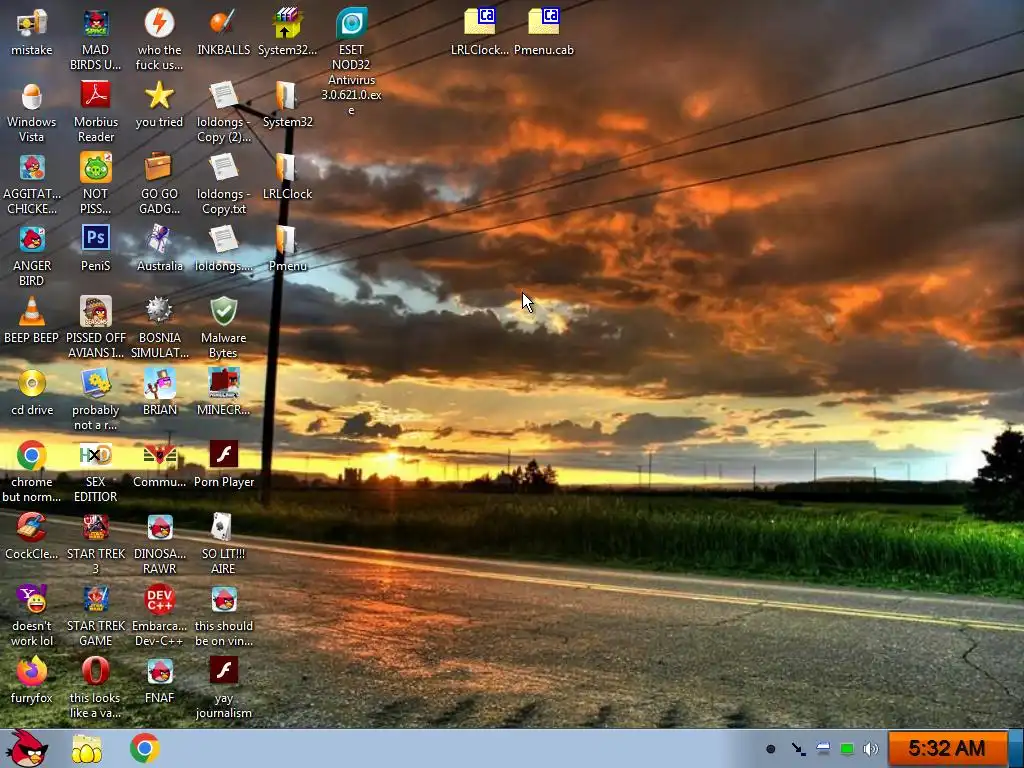Select 'this should be on vin...' icon
Viewport: 1024px width, 768px height.
(223, 600)
